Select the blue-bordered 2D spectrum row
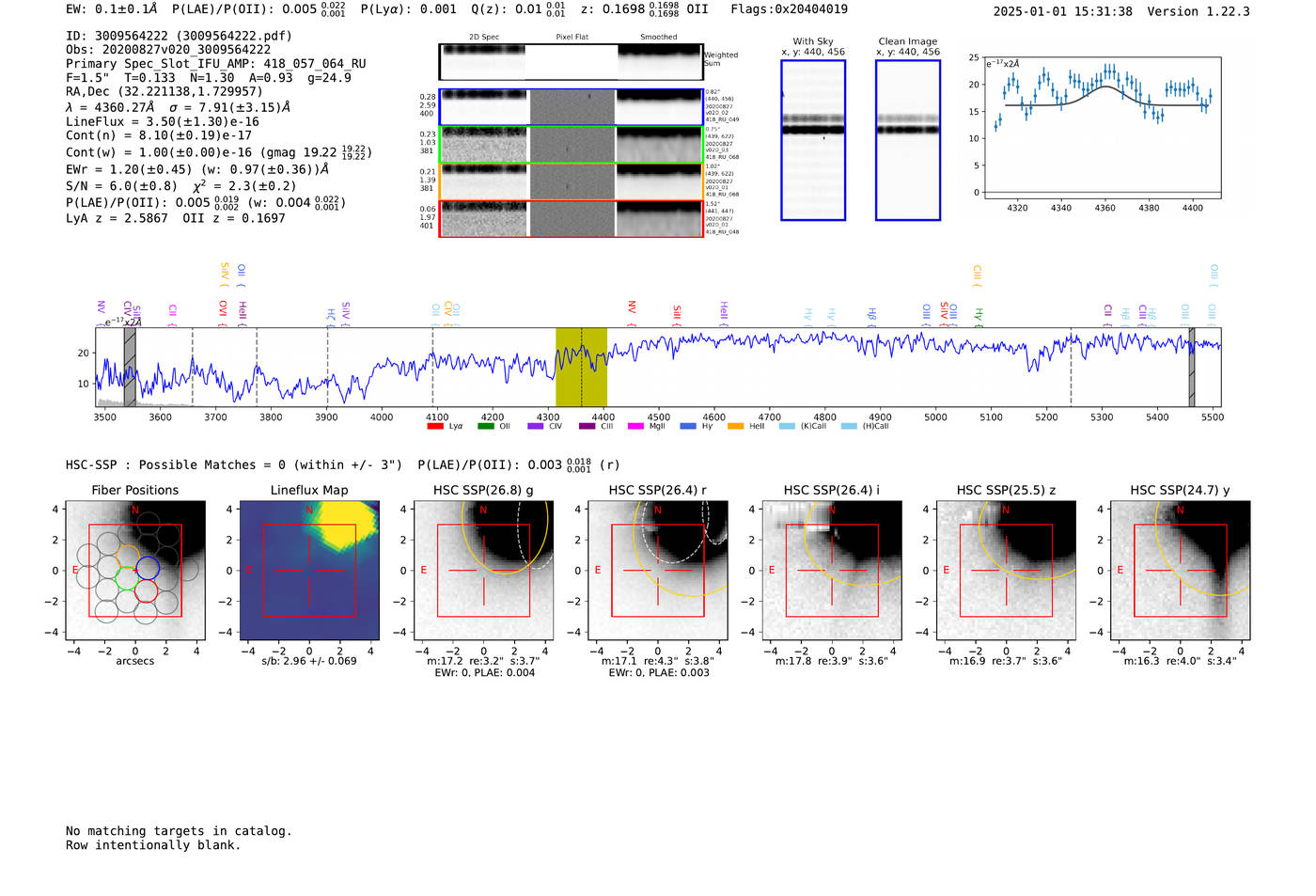Viewport: 1316px width, 896px height. point(571,107)
